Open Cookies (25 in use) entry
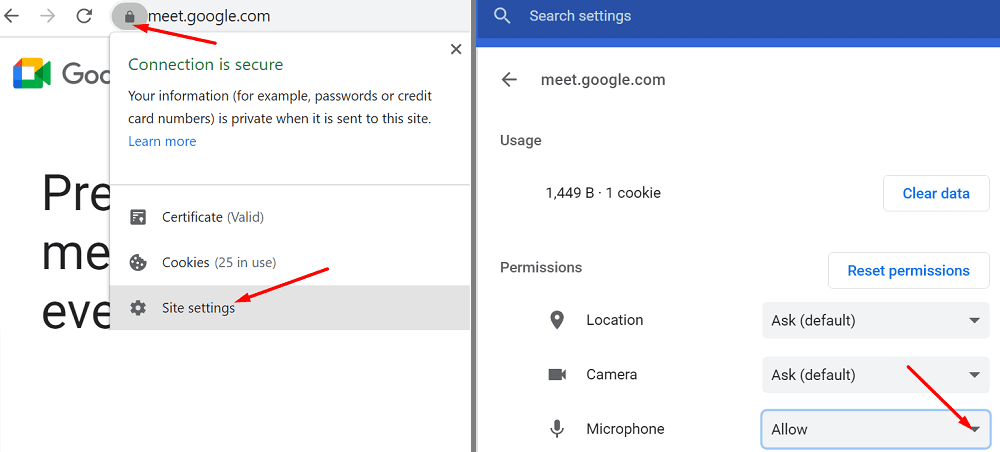 click(x=290, y=263)
